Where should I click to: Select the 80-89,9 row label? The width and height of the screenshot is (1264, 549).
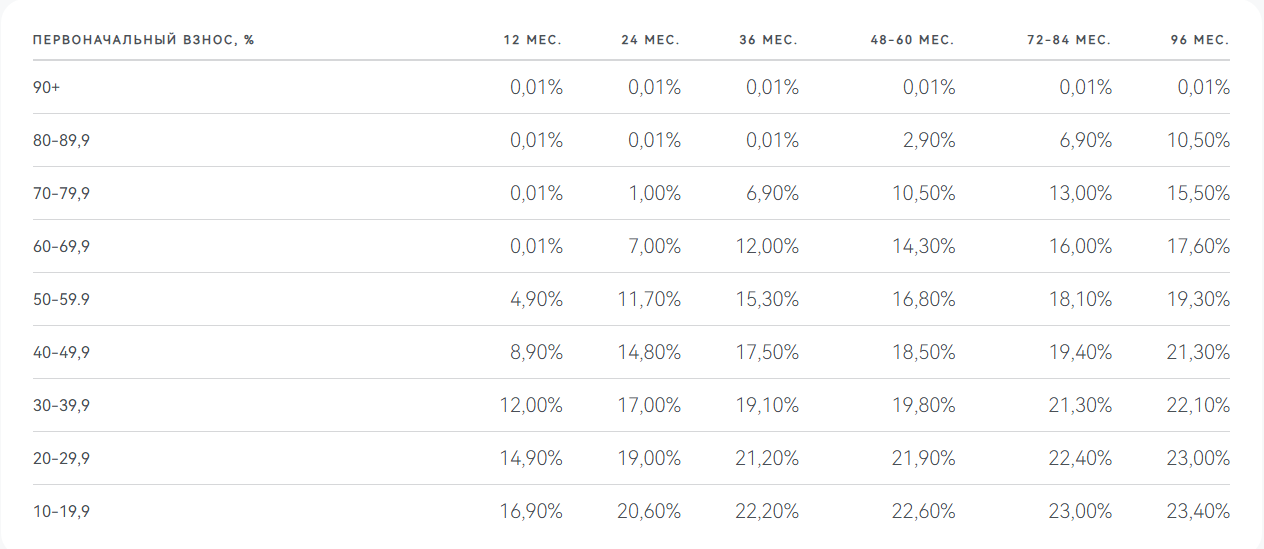point(62,141)
